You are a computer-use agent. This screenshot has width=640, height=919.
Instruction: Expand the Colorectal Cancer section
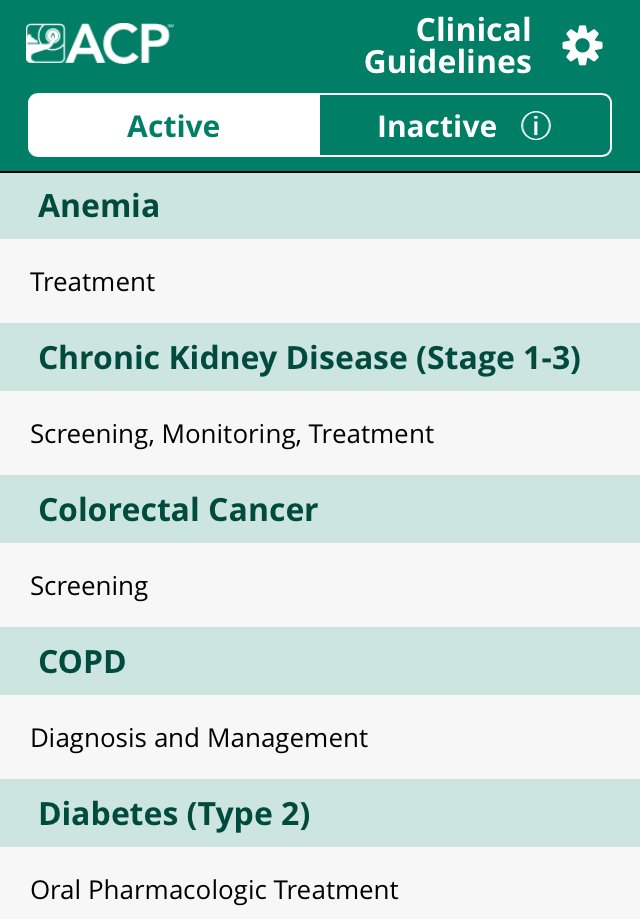pos(177,509)
